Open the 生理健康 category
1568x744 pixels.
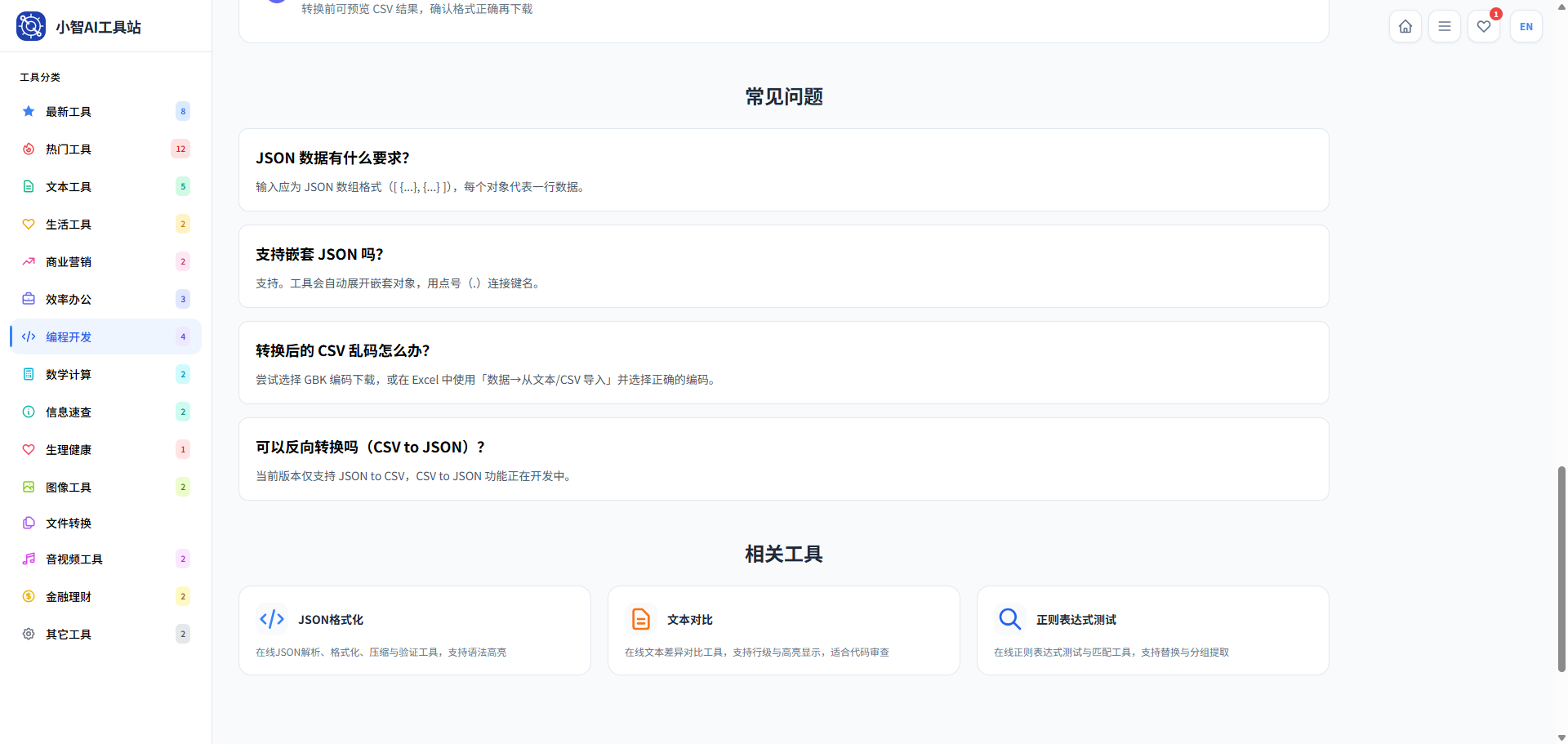tap(105, 449)
